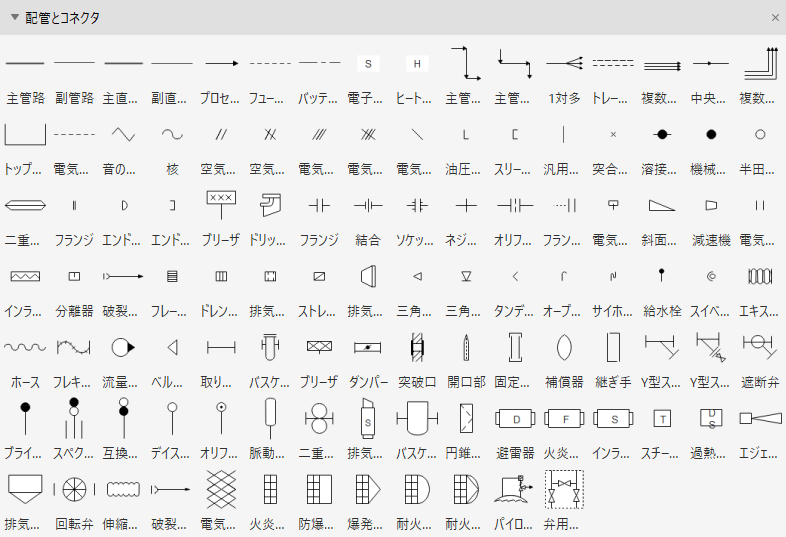This screenshot has width=786, height=537.
Task: Pick the 避雷器 arrester symbol
Action: pos(515,418)
